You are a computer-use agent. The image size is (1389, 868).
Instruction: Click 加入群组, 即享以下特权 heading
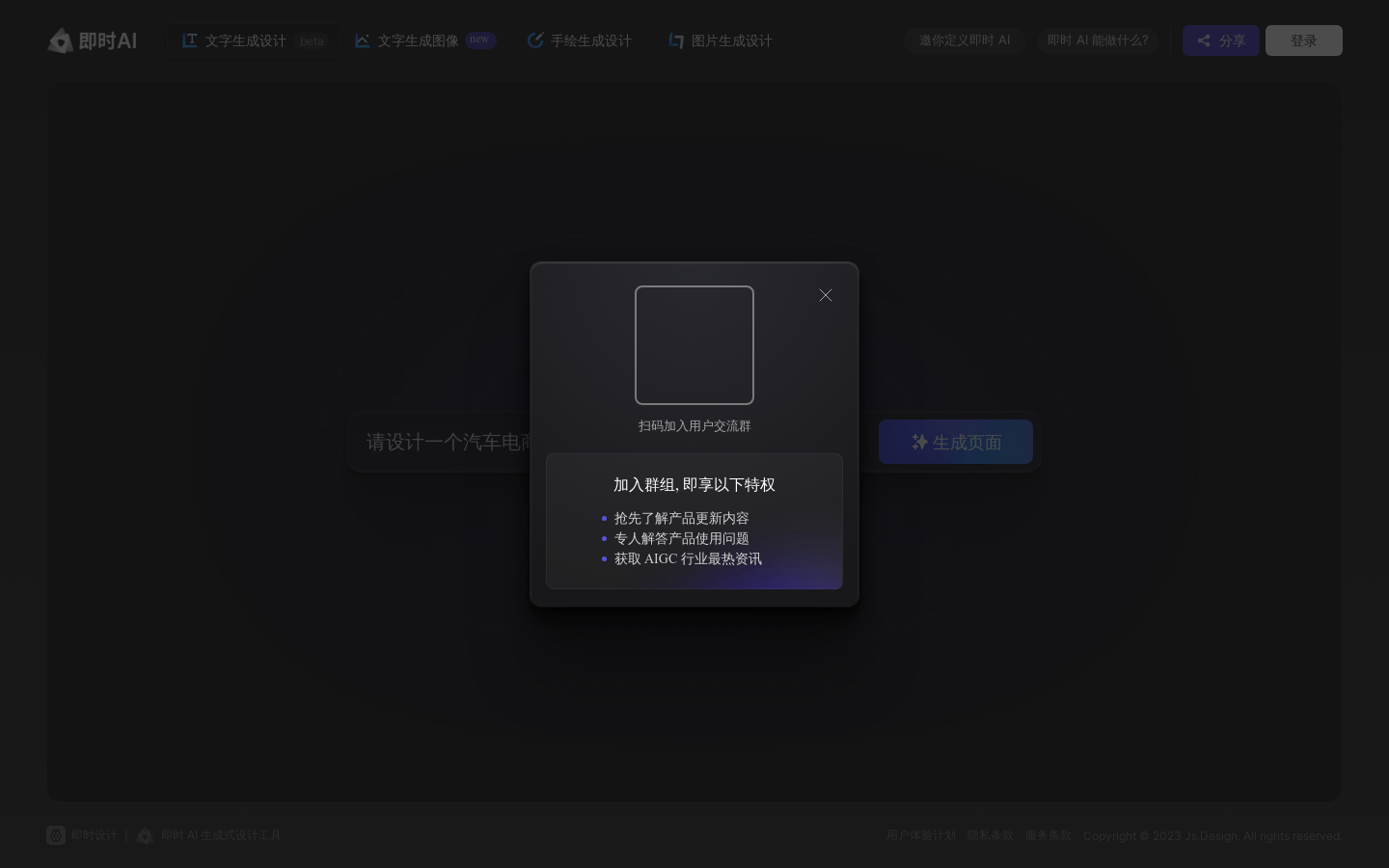(x=694, y=484)
